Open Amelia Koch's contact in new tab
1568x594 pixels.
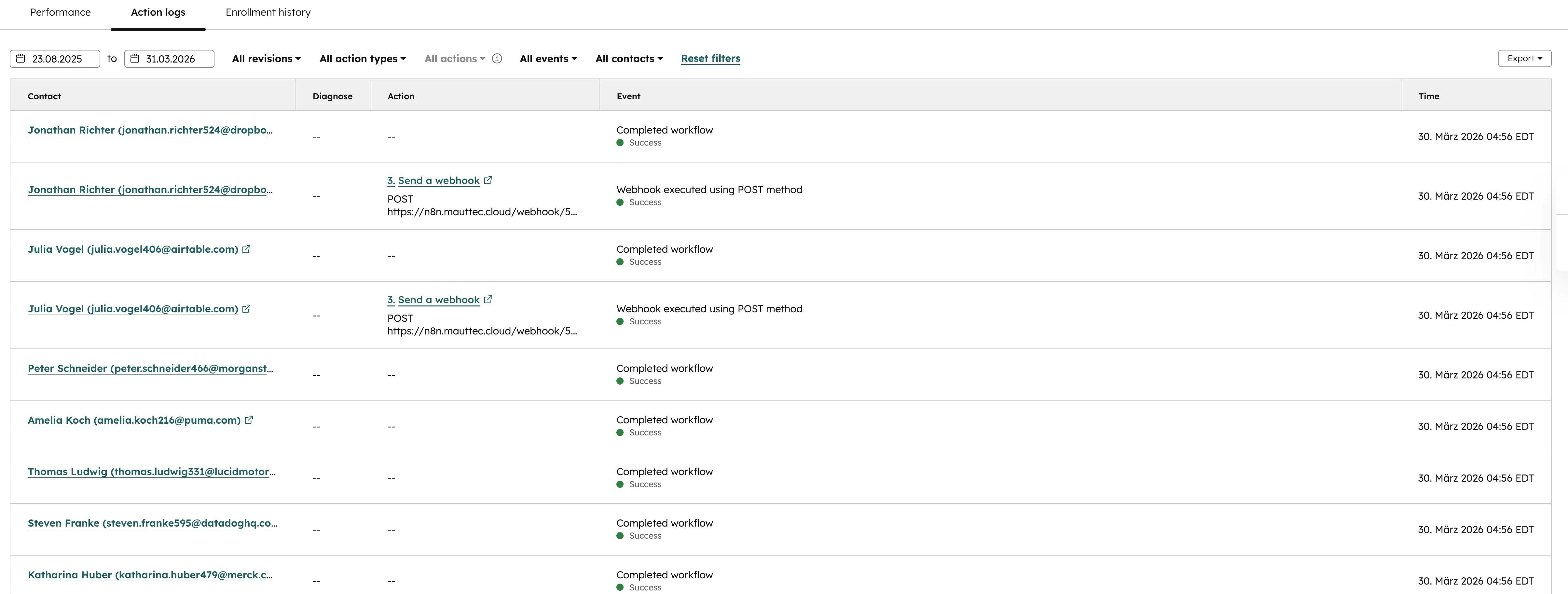click(x=250, y=419)
